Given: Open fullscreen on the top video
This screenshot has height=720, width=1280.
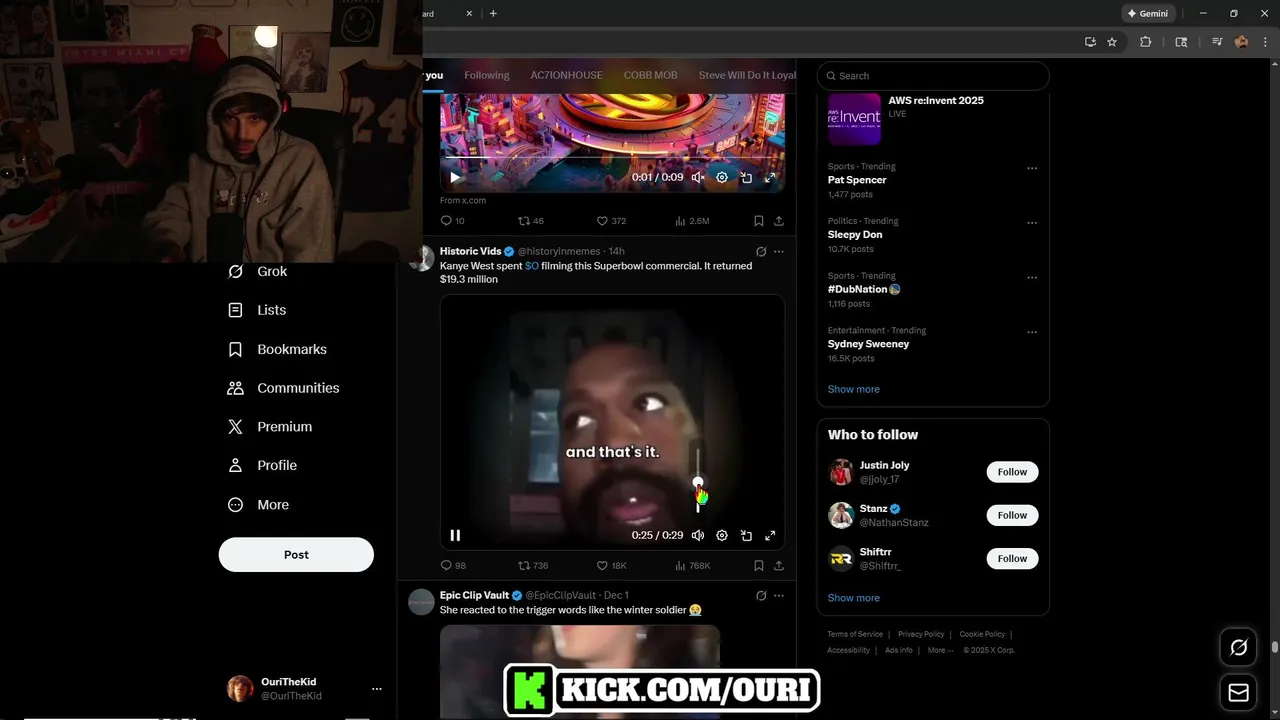Looking at the screenshot, I should [770, 177].
